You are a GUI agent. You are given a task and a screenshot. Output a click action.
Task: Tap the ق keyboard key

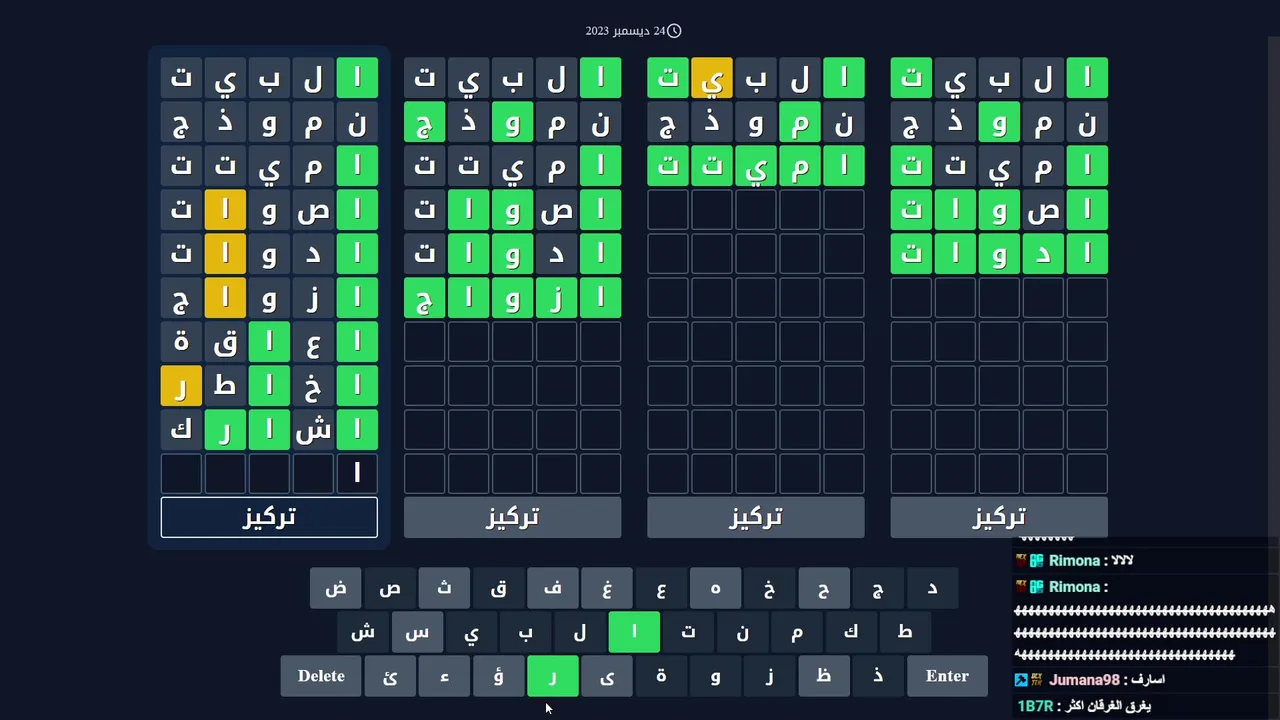[498, 588]
